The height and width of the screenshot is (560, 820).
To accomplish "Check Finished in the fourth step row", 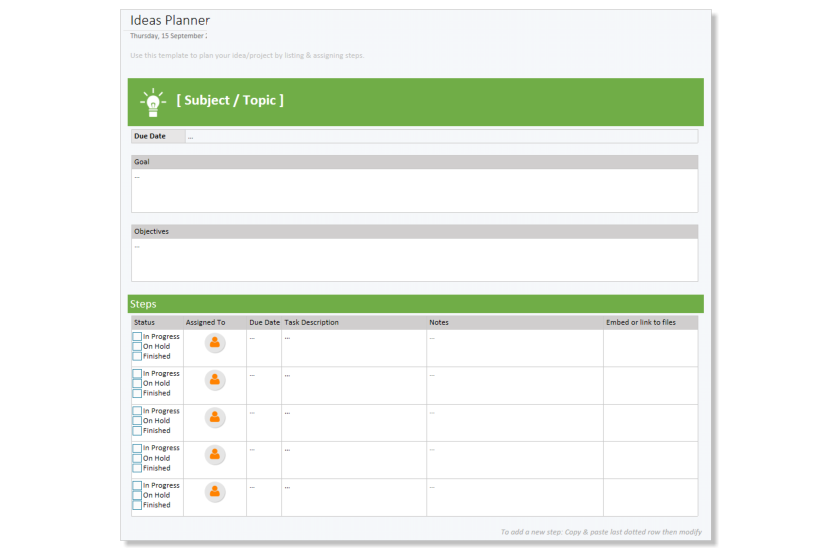I will click(x=137, y=468).
